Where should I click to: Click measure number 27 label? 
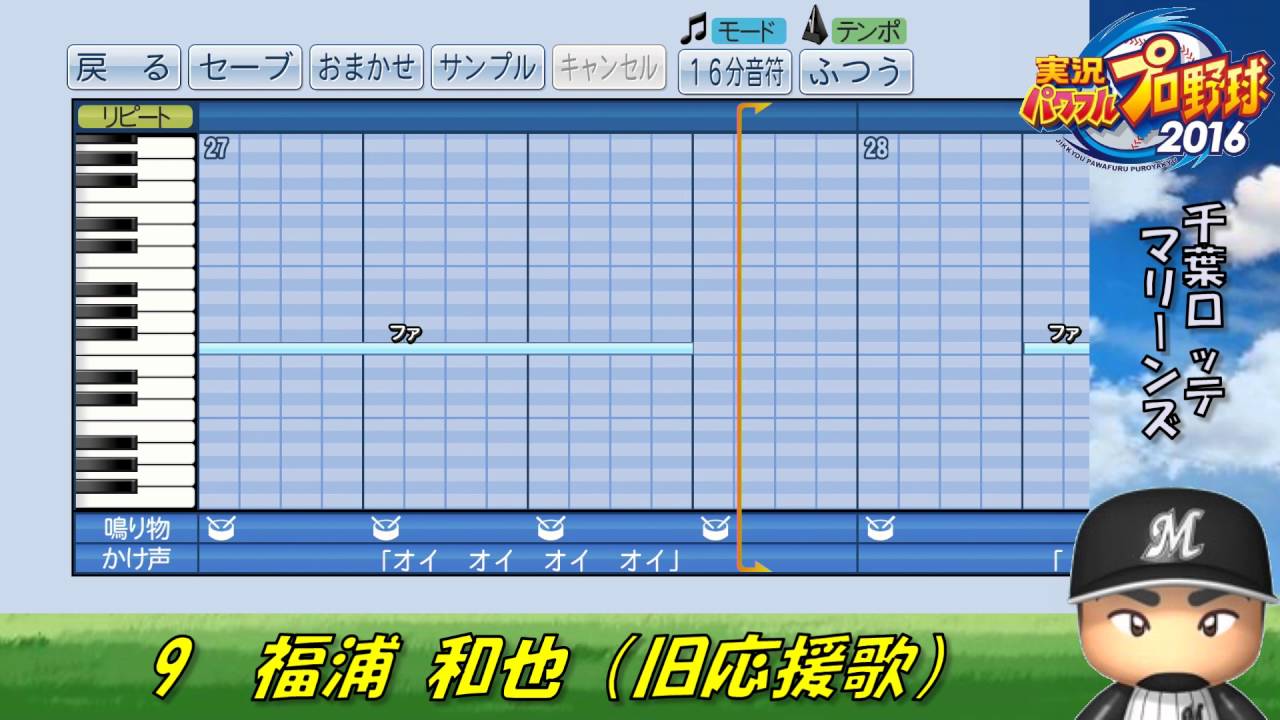tap(216, 149)
